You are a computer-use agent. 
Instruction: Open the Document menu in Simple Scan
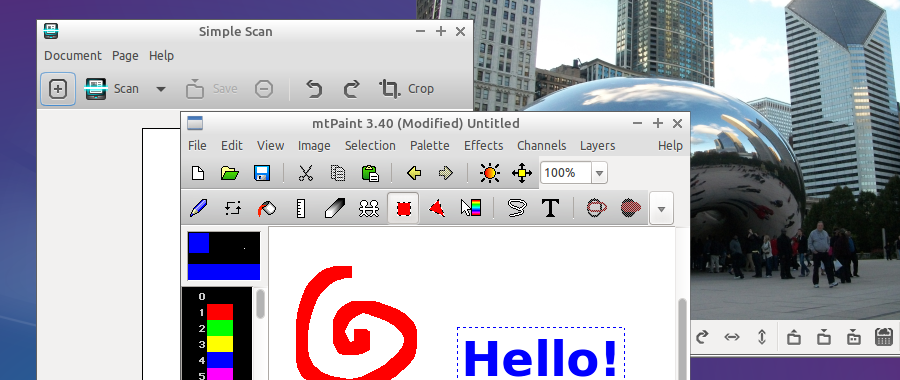point(73,56)
